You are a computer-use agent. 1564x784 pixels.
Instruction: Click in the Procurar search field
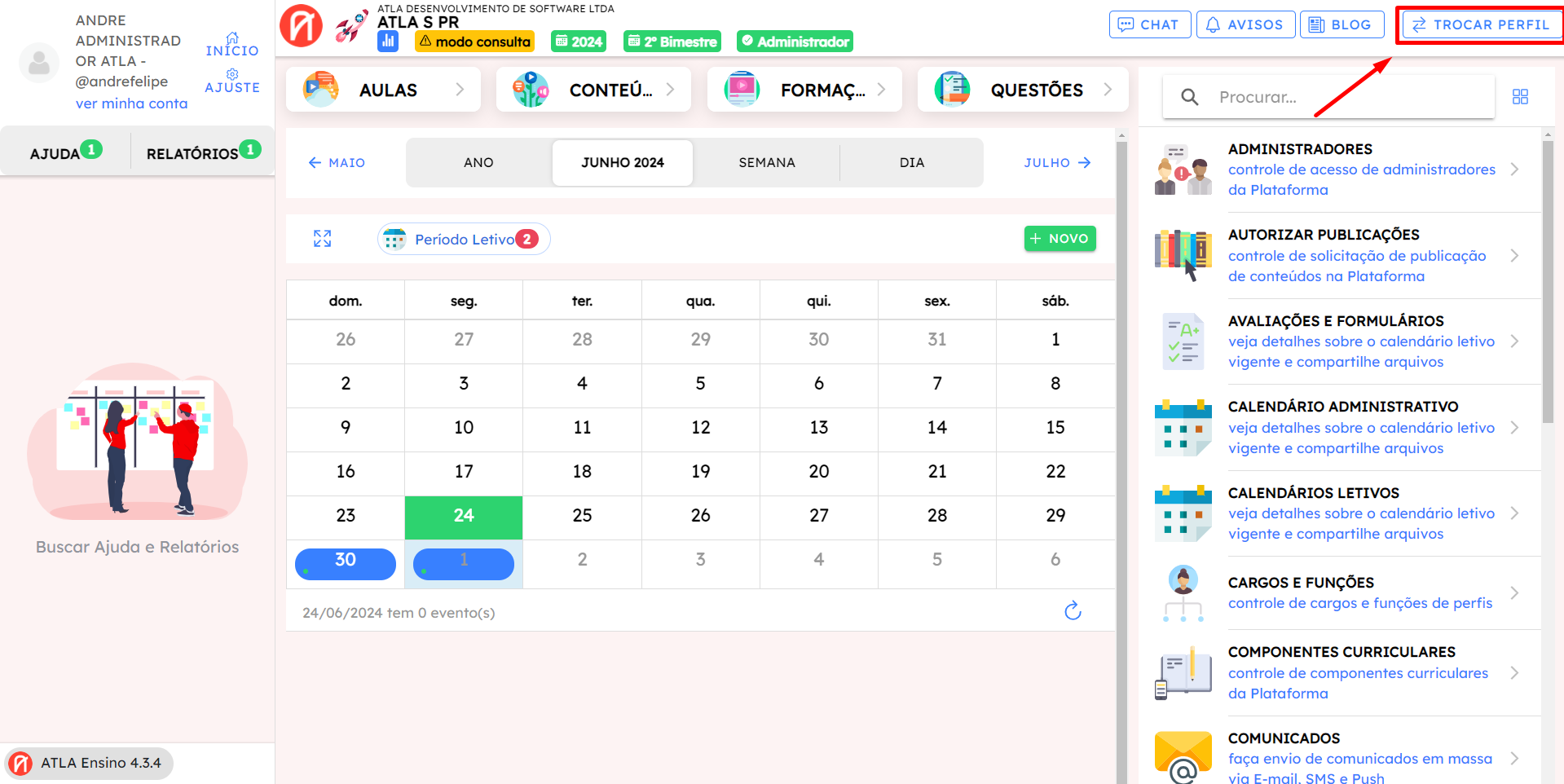[x=1328, y=97]
